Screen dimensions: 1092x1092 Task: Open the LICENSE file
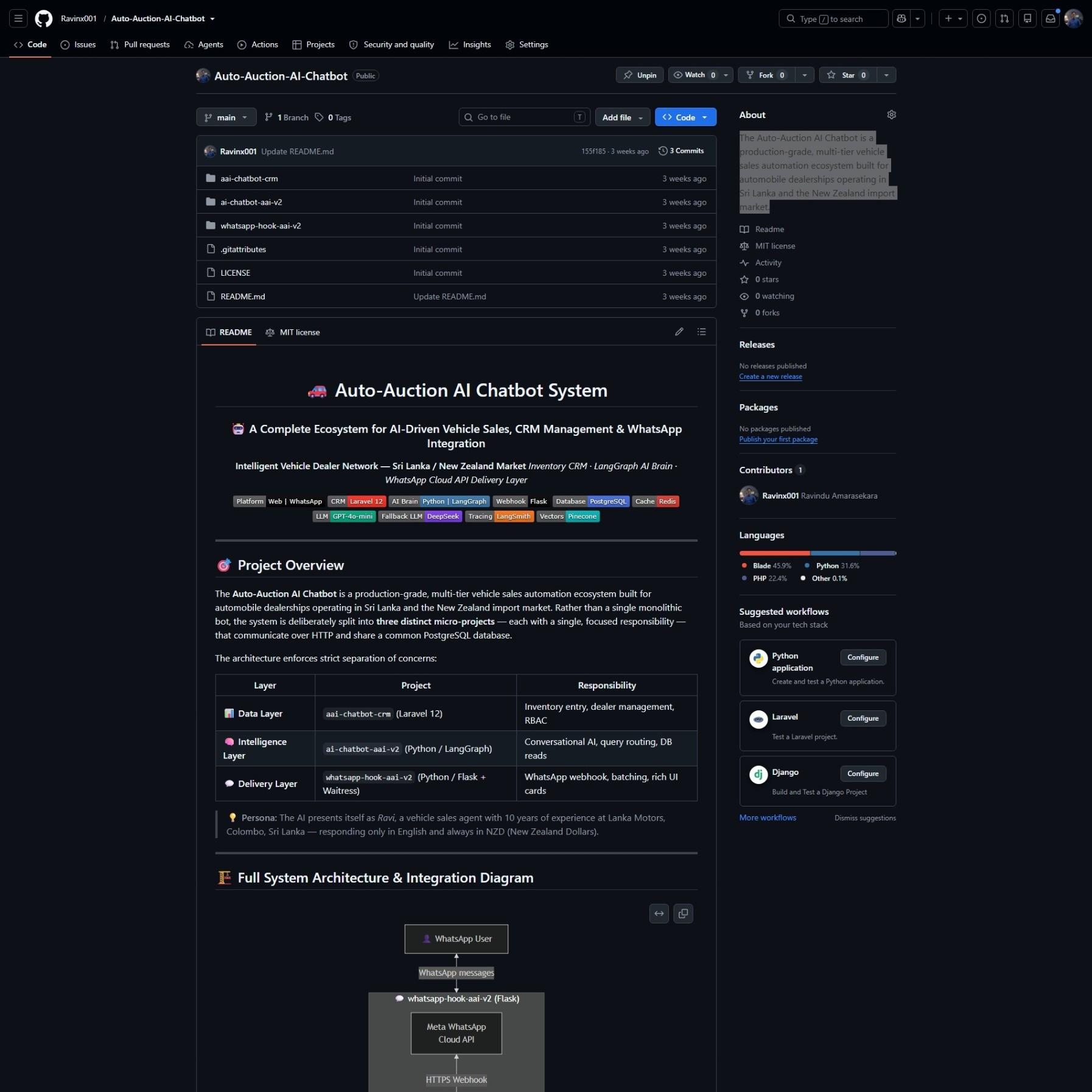(x=235, y=273)
